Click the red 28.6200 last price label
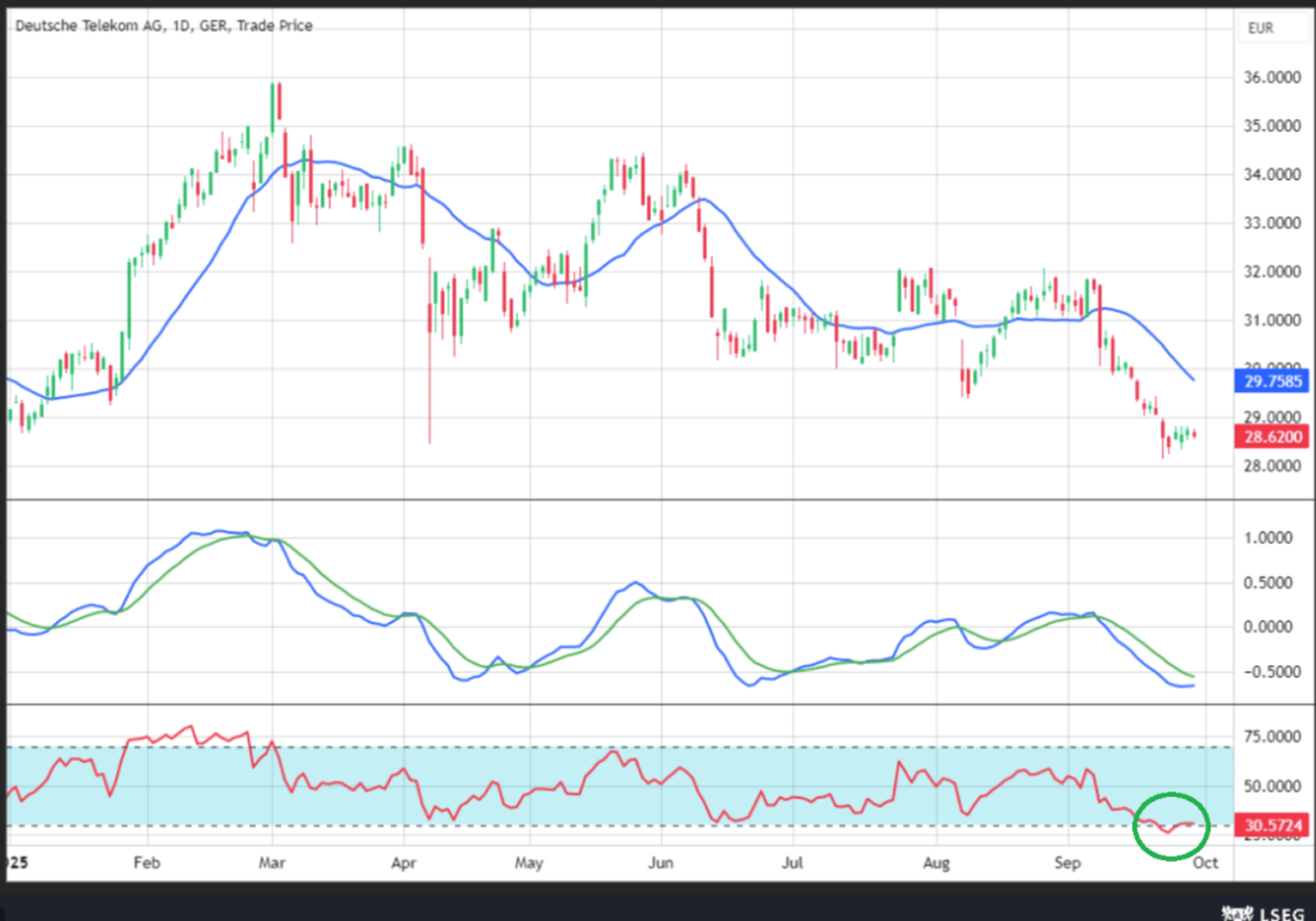 [x=1271, y=436]
